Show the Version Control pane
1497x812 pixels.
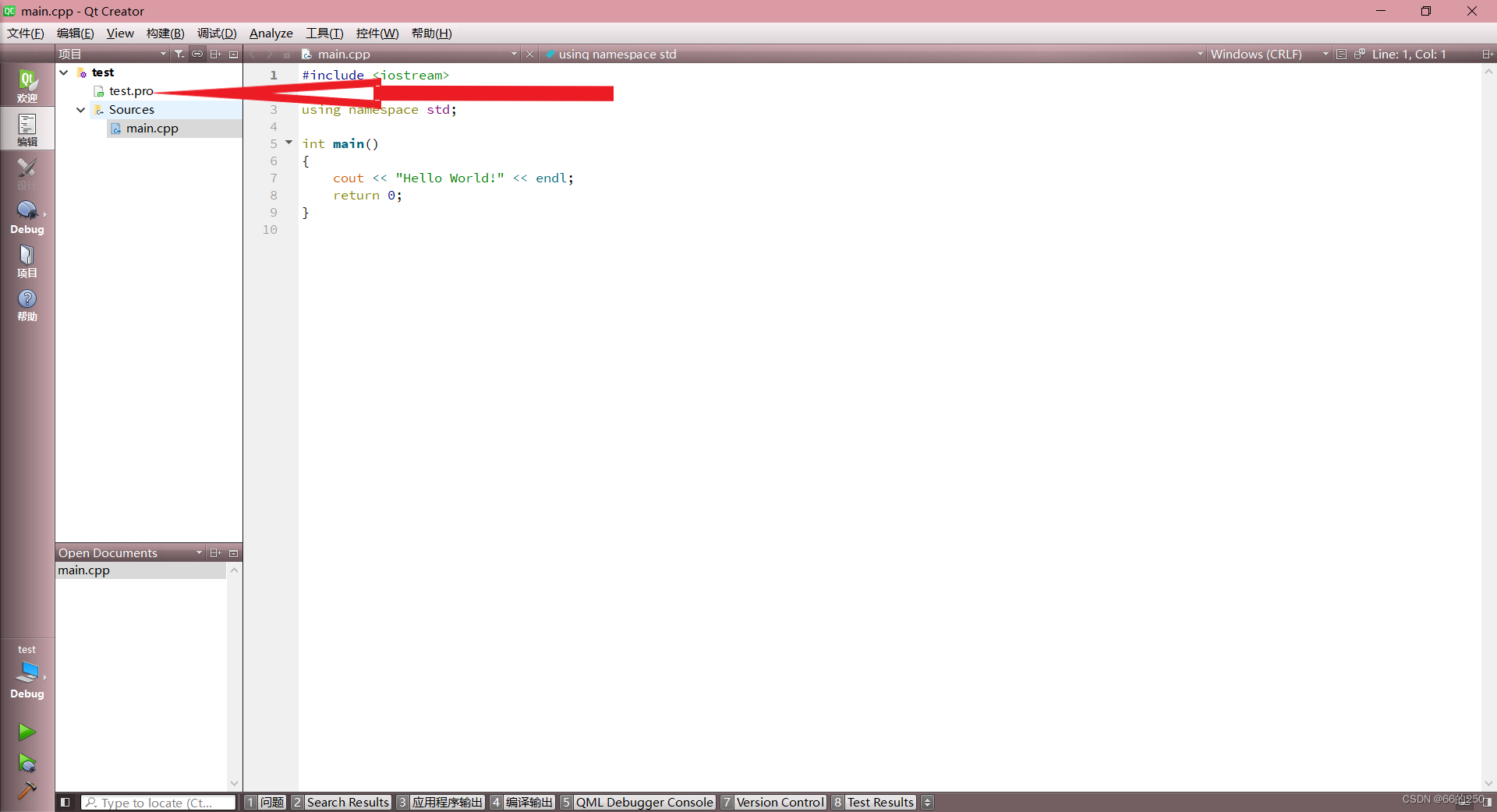click(773, 802)
